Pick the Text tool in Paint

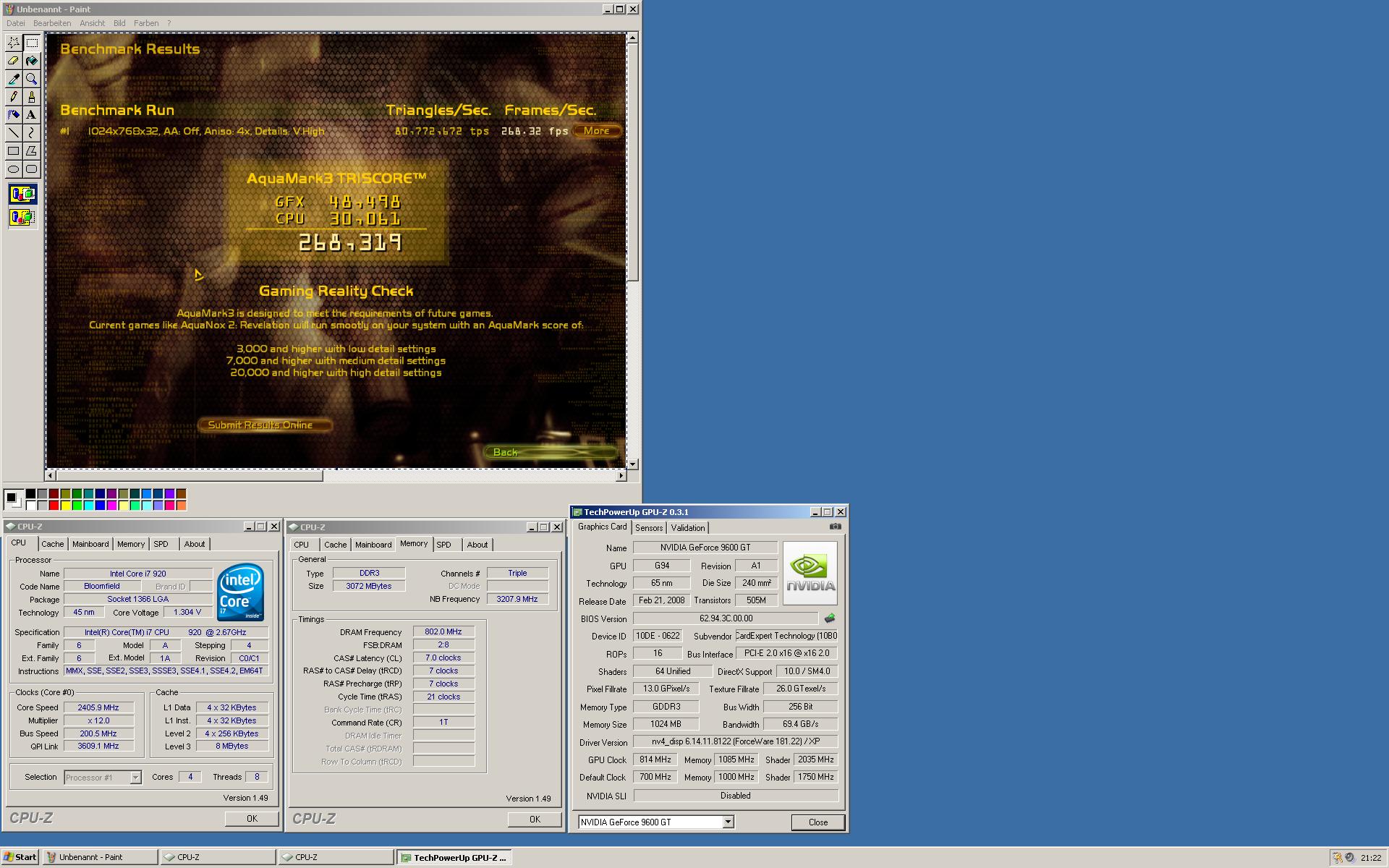point(31,115)
